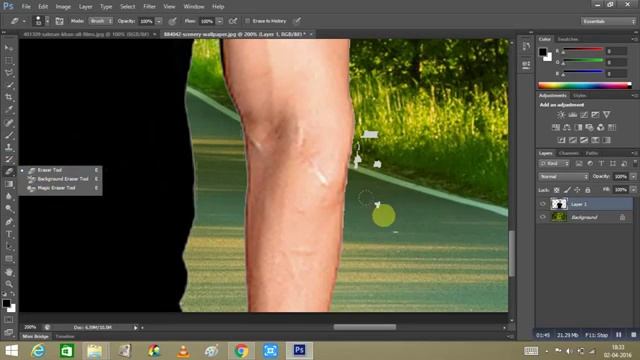
Task: Click the color spectrum ramp
Action: coord(585,85)
